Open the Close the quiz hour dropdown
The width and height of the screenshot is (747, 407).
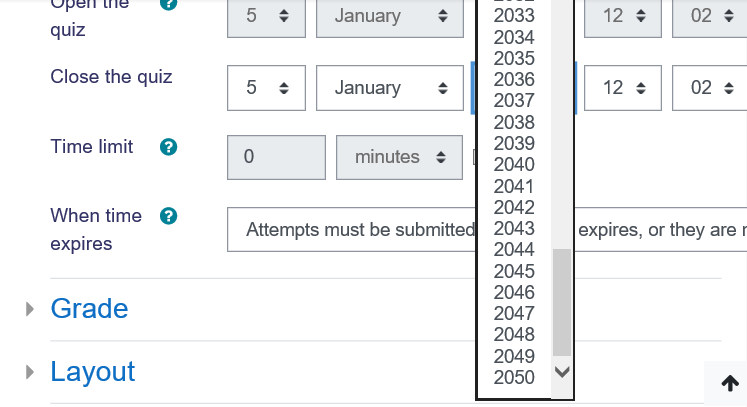click(623, 88)
